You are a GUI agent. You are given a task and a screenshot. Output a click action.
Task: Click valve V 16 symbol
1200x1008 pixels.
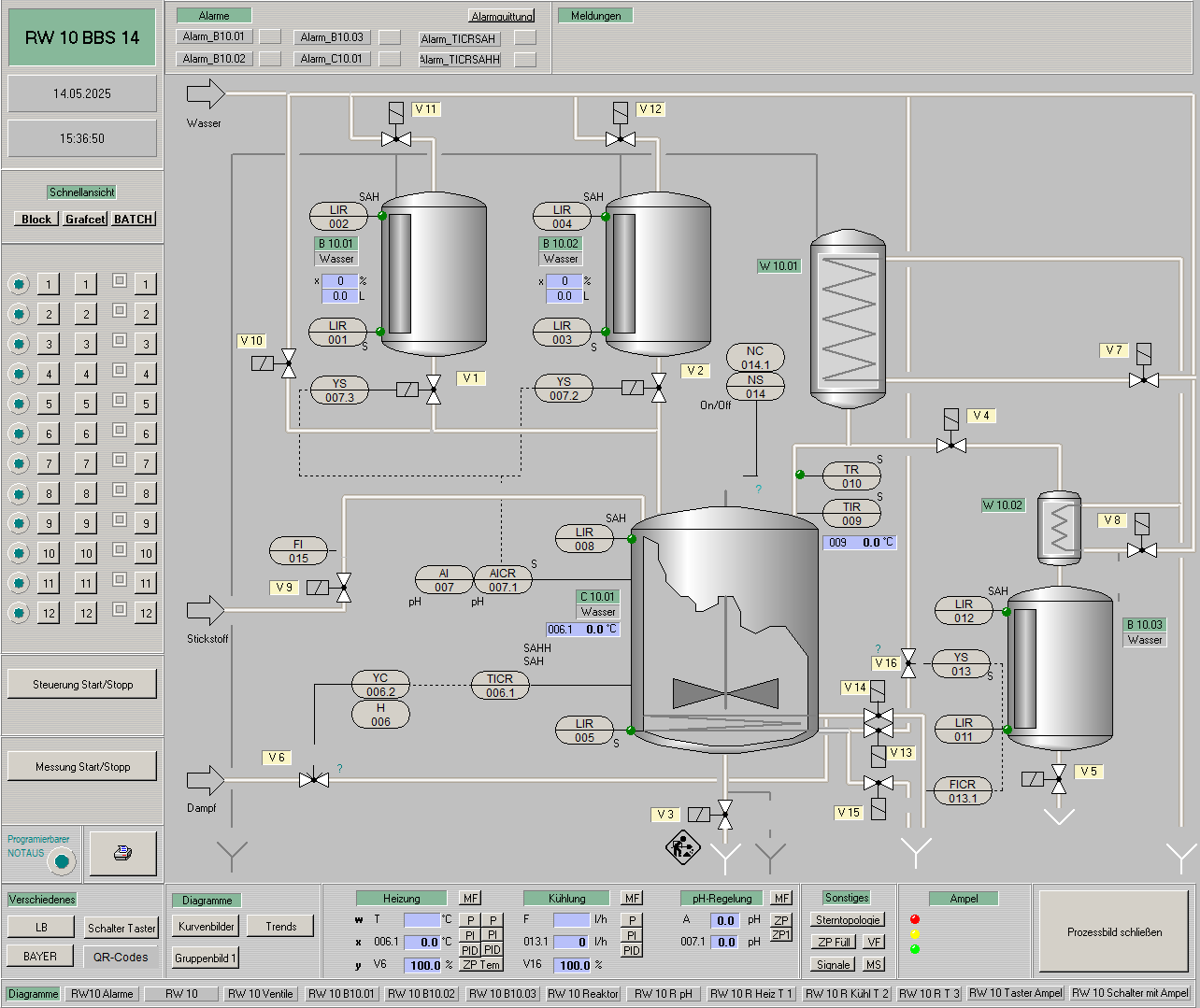point(908,663)
